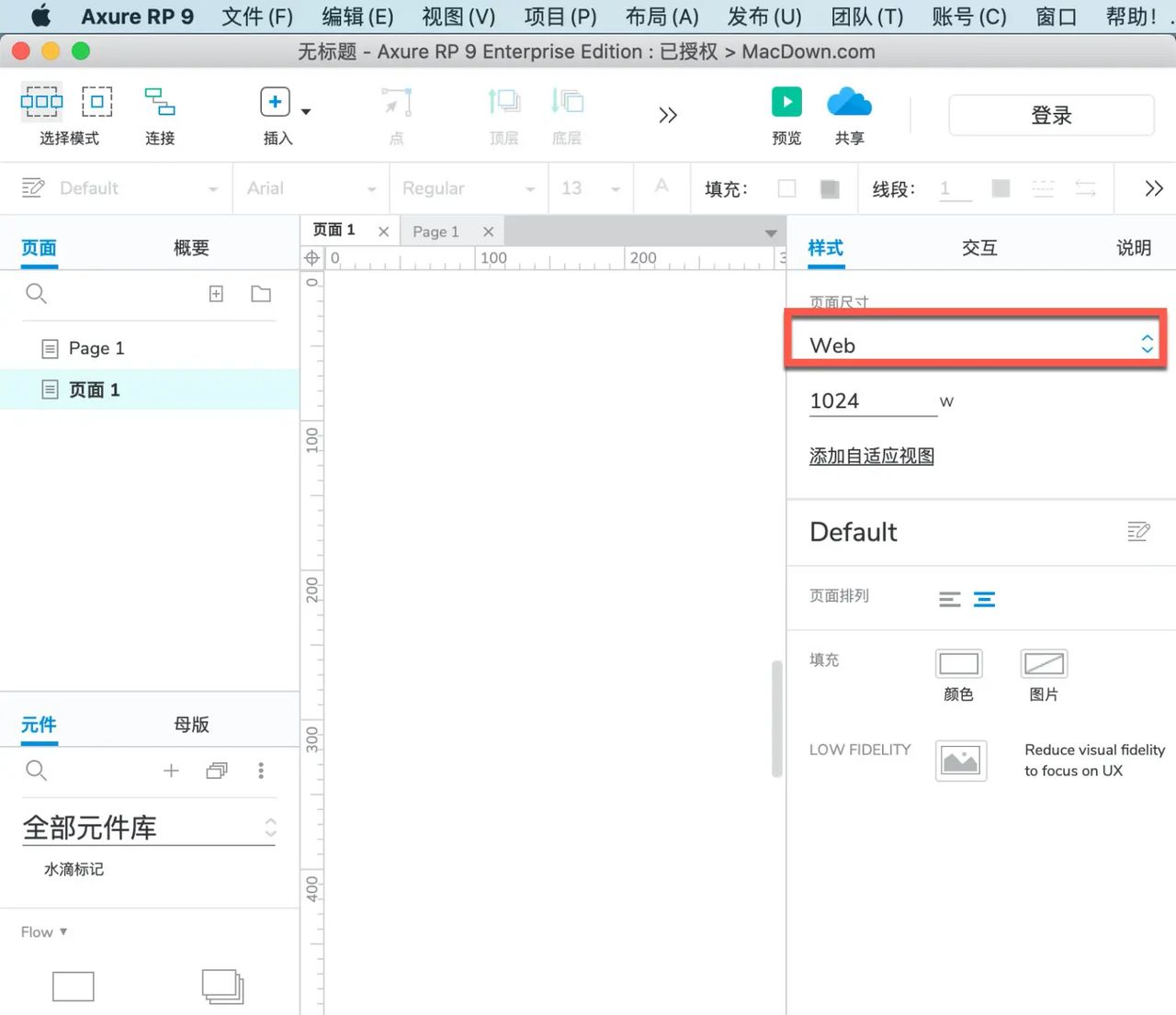The image size is (1176, 1015).
Task: Click the library stack icon
Action: coord(217,771)
